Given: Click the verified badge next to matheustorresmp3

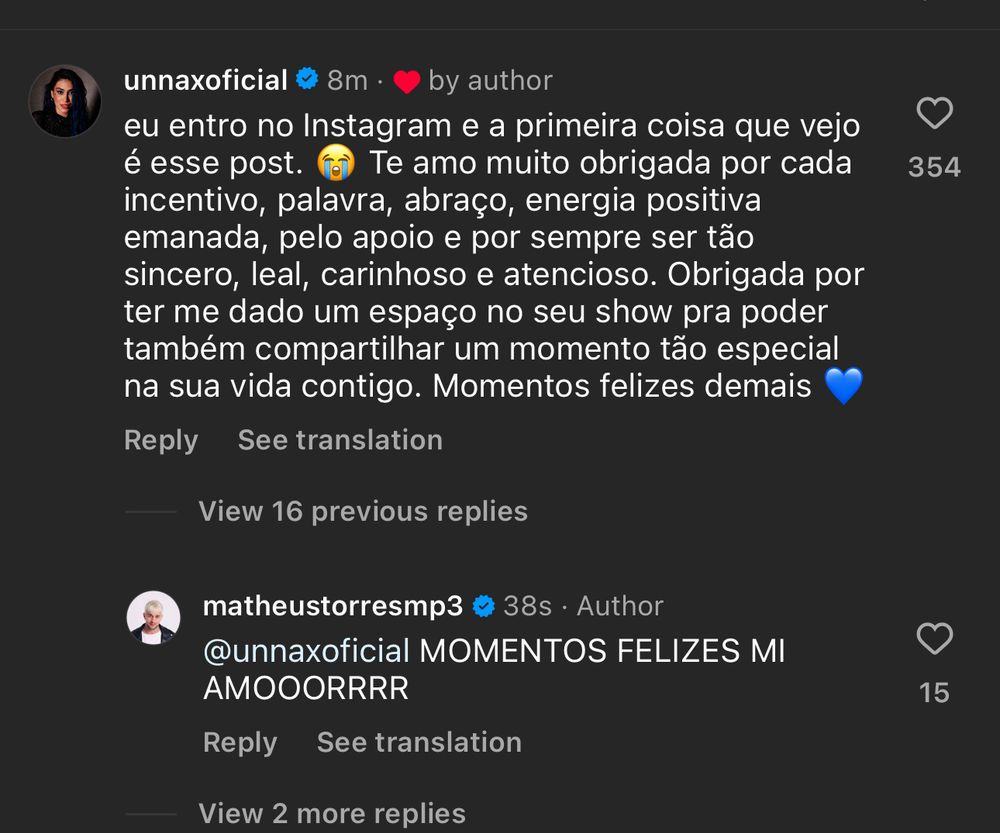Looking at the screenshot, I should [483, 606].
